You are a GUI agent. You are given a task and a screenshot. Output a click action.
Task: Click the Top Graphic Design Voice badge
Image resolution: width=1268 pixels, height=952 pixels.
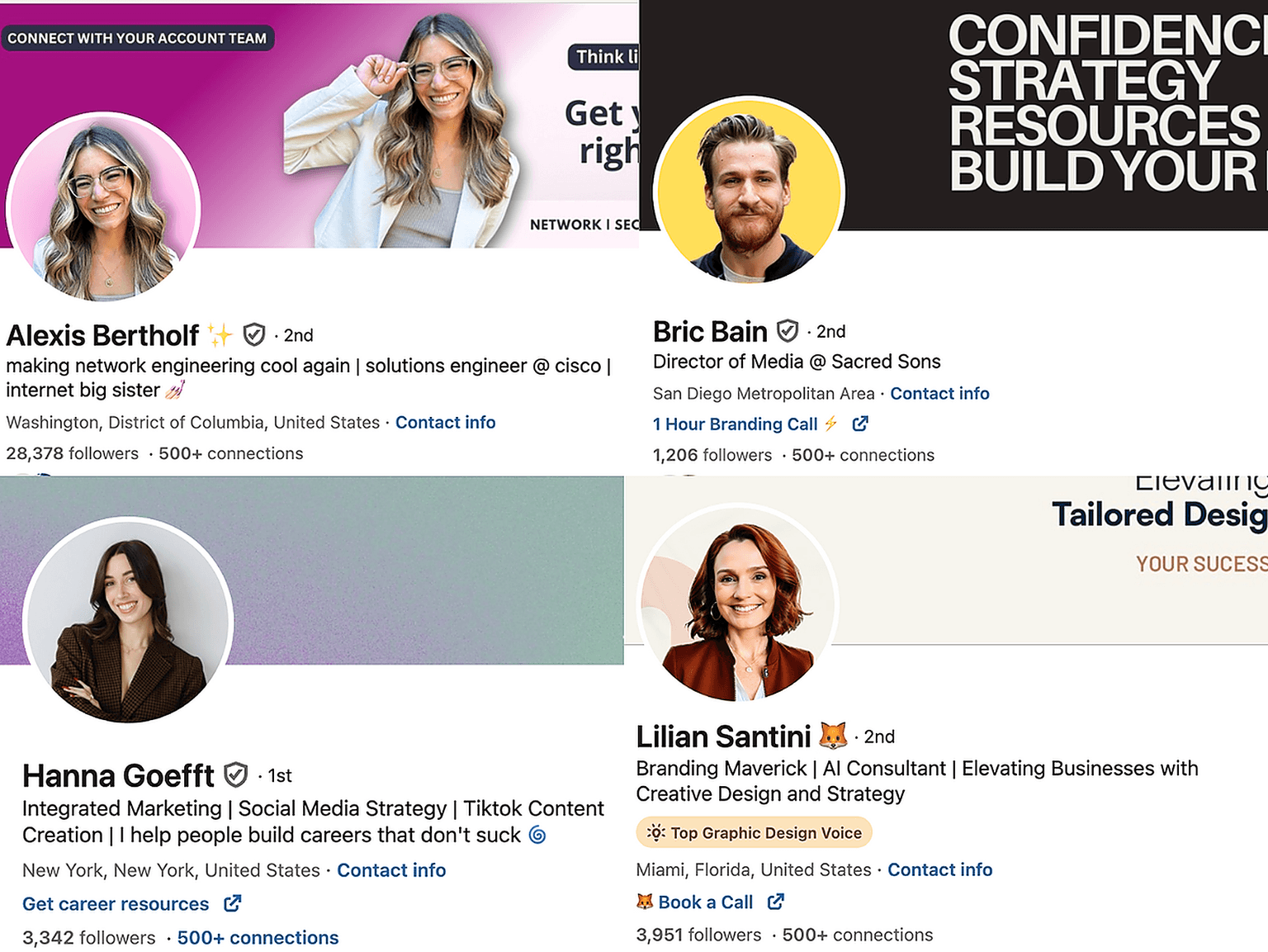click(x=755, y=832)
